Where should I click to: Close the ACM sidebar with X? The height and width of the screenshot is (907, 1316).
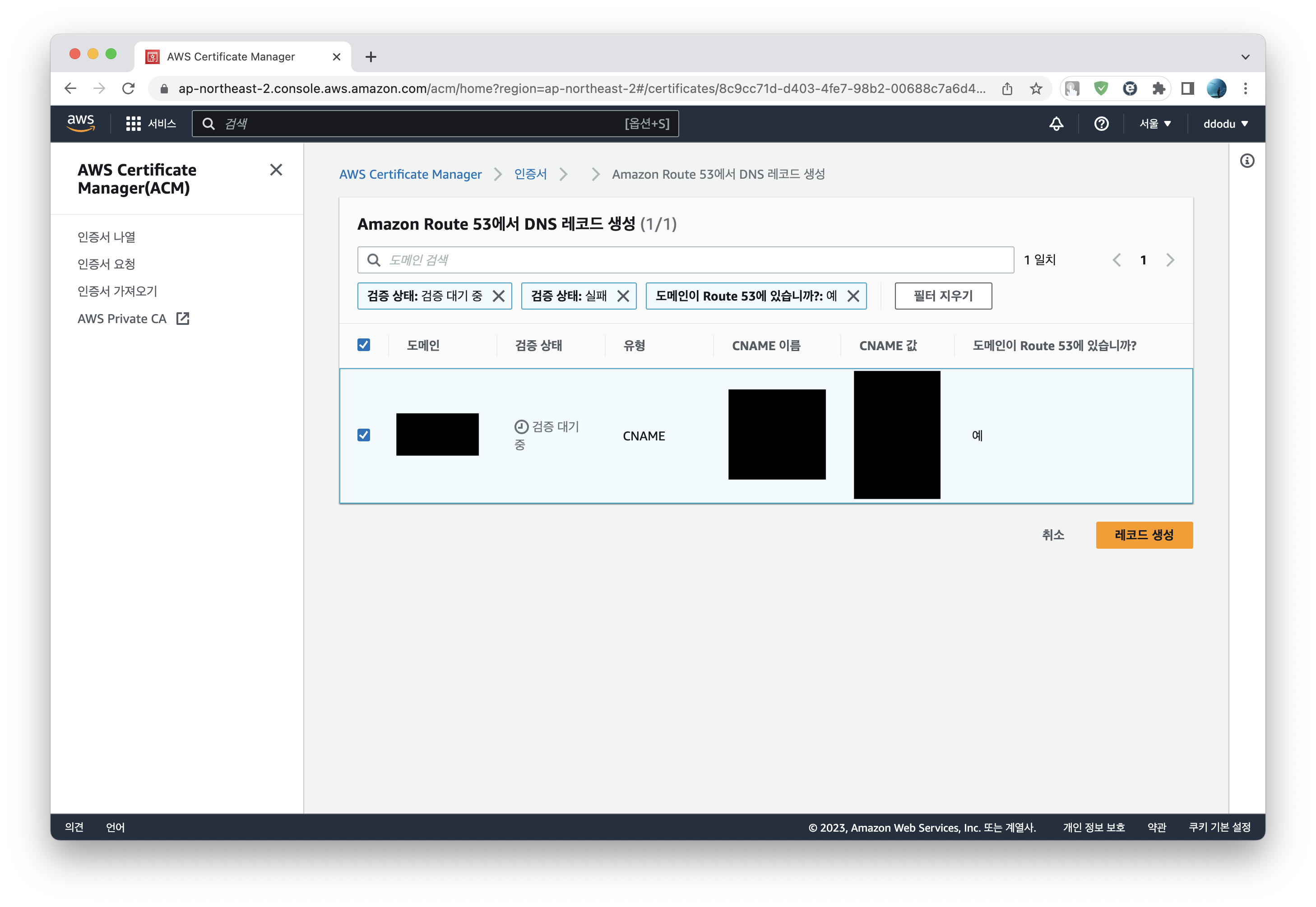276,170
